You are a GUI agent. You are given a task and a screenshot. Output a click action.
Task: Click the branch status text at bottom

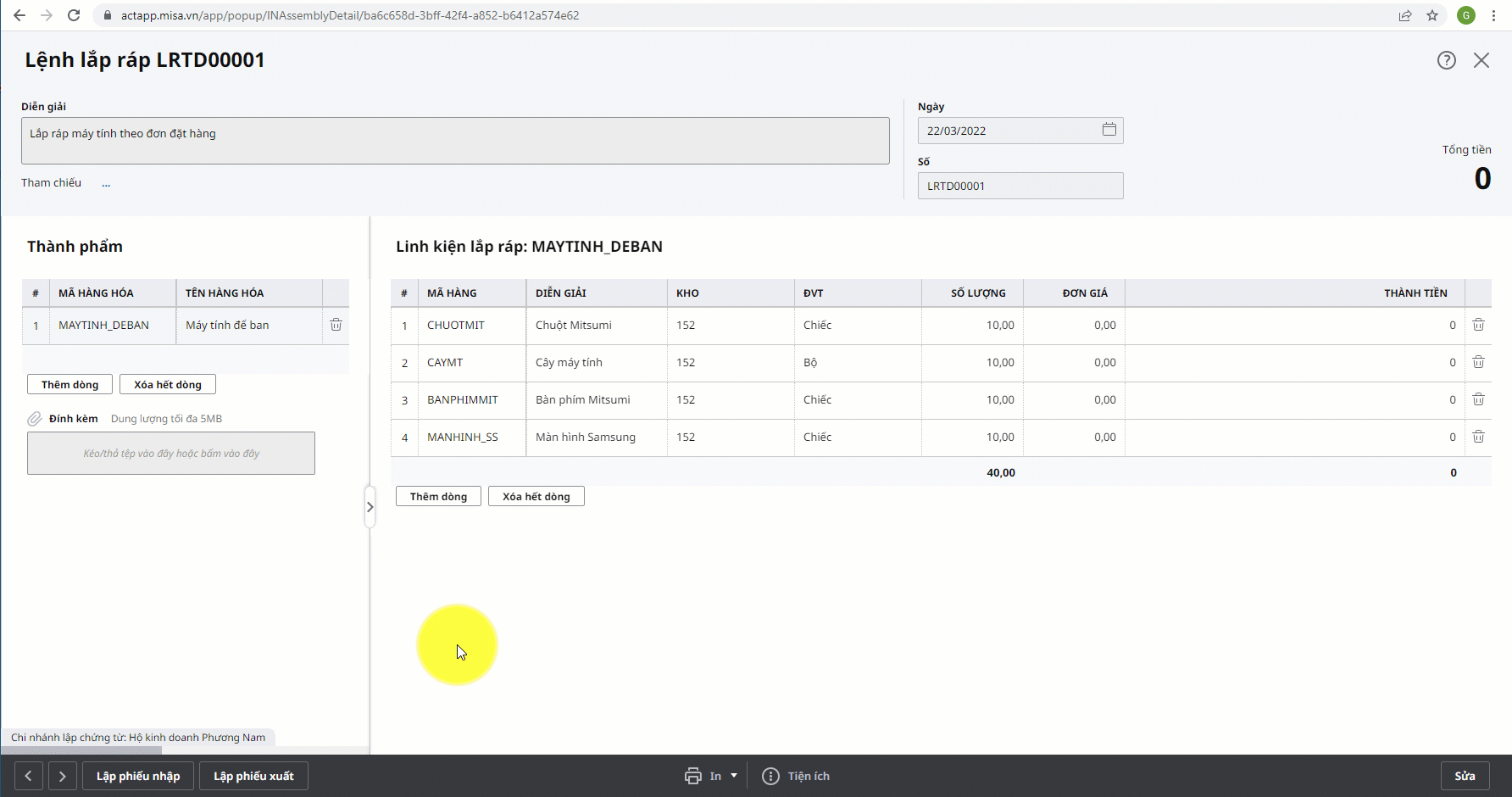click(x=138, y=738)
